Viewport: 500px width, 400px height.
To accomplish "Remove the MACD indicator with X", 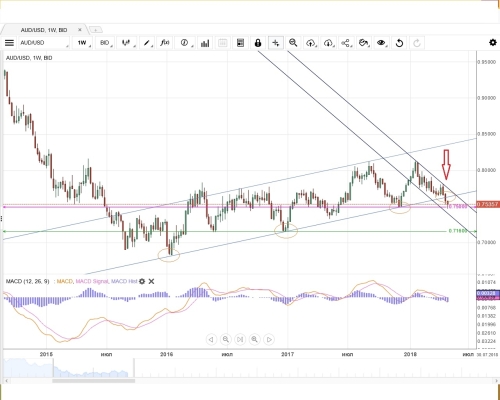I will click(151, 281).
